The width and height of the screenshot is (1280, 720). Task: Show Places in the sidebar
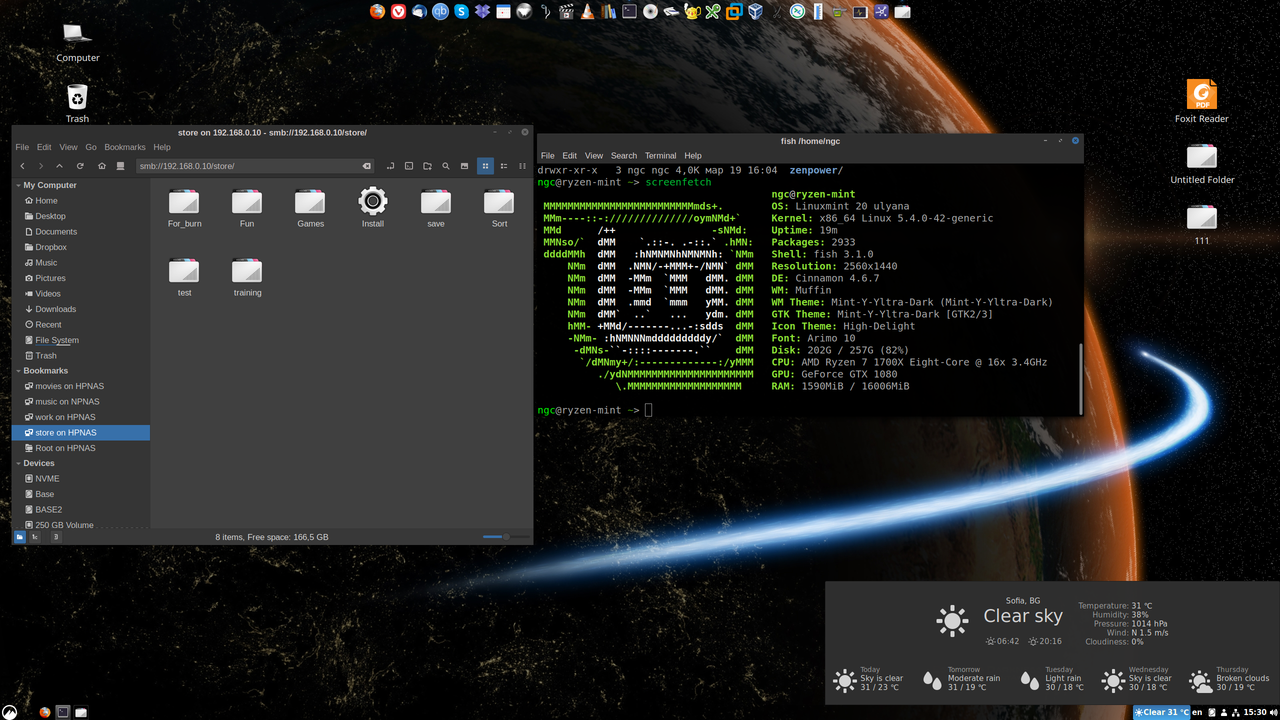click(x=20, y=537)
